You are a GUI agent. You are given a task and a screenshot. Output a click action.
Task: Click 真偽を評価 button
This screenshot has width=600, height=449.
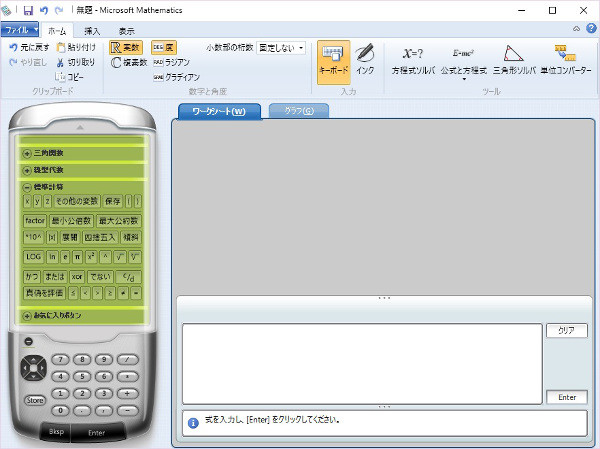[x=44, y=293]
